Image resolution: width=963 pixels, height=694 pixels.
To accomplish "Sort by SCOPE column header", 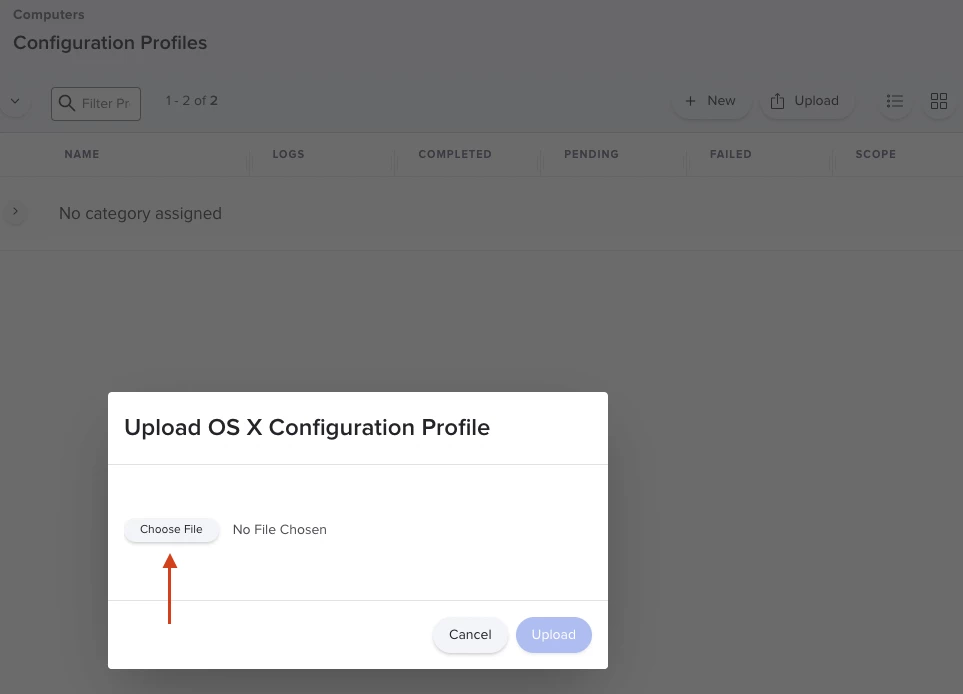I will pos(876,154).
